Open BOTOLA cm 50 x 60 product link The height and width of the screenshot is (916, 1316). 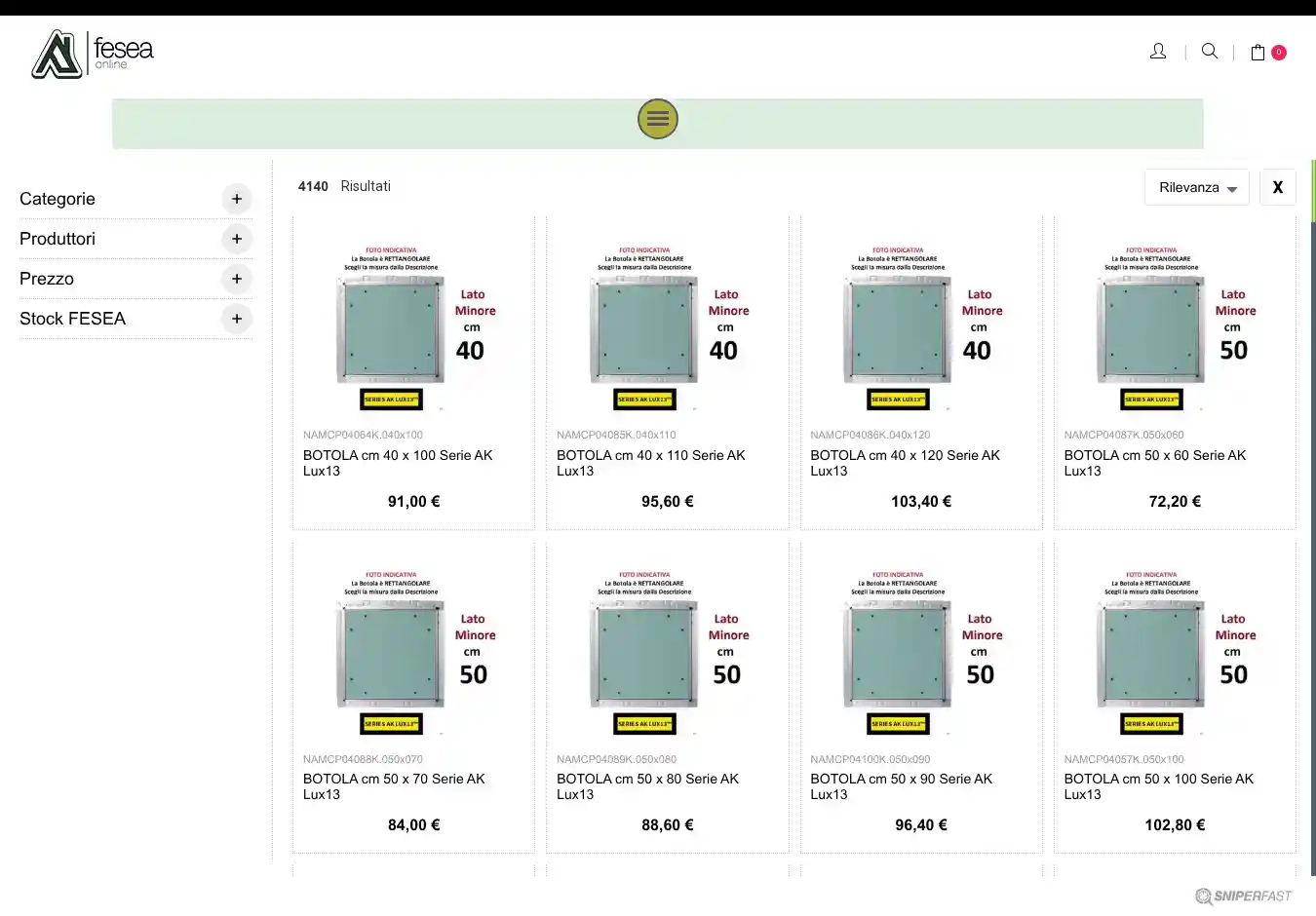click(x=1155, y=463)
